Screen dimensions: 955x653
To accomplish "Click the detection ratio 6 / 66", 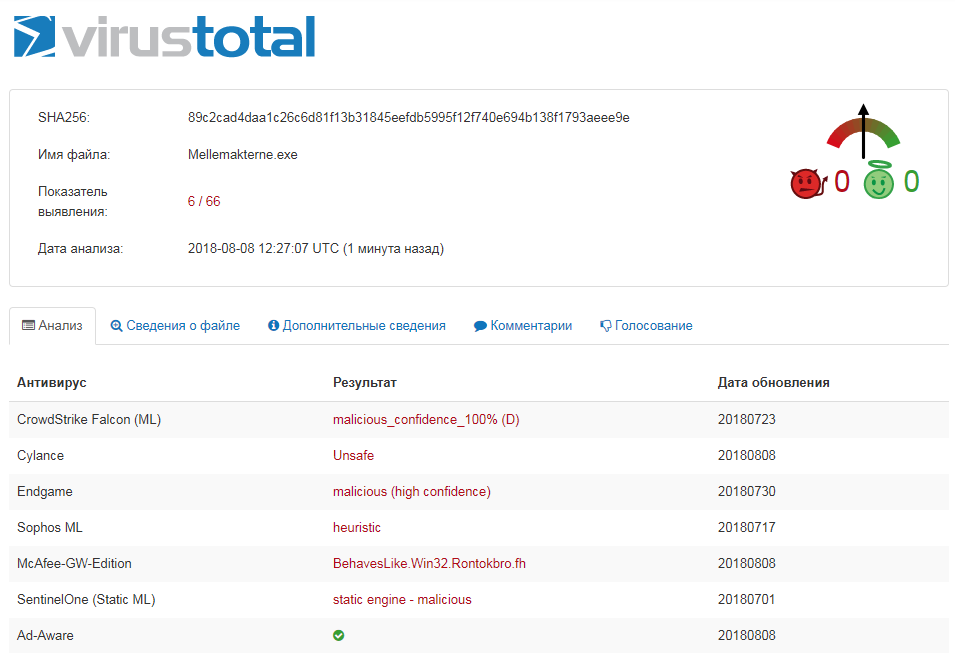I will tap(204, 202).
